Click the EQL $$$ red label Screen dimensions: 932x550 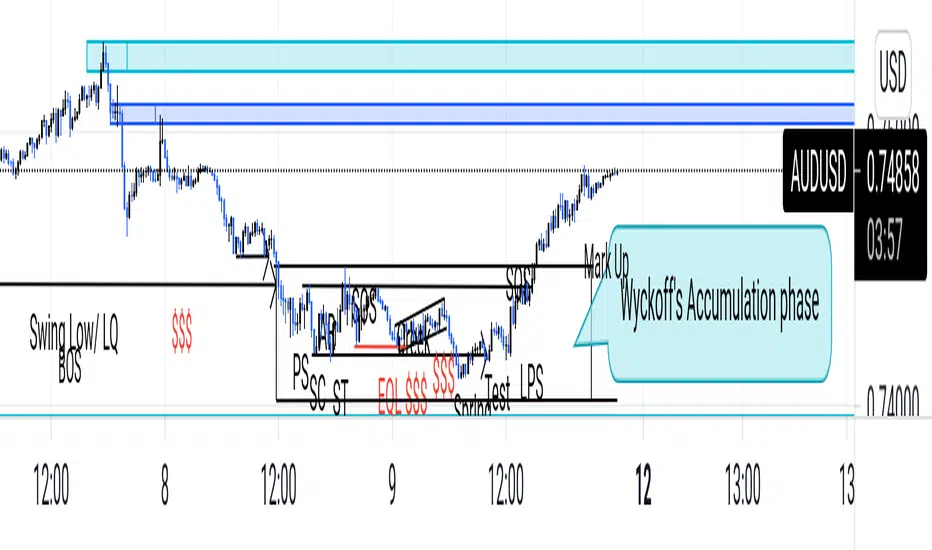point(402,396)
